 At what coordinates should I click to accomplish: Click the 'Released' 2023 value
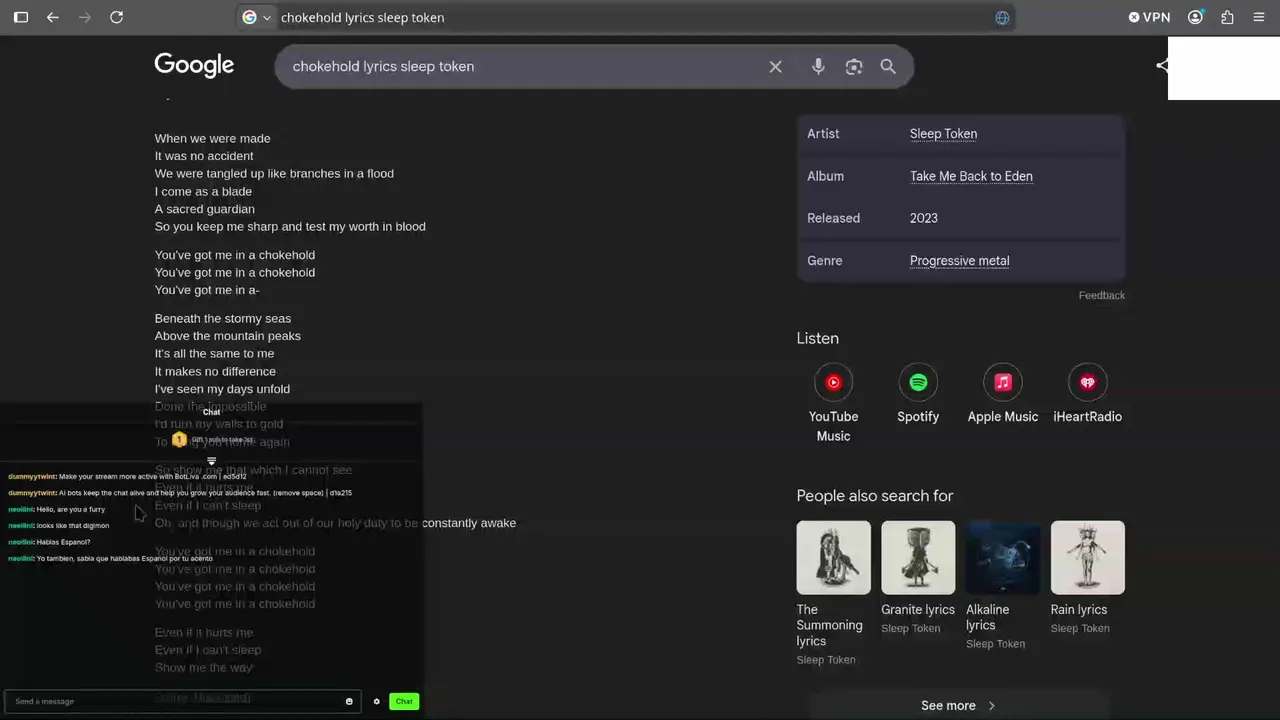pos(923,218)
